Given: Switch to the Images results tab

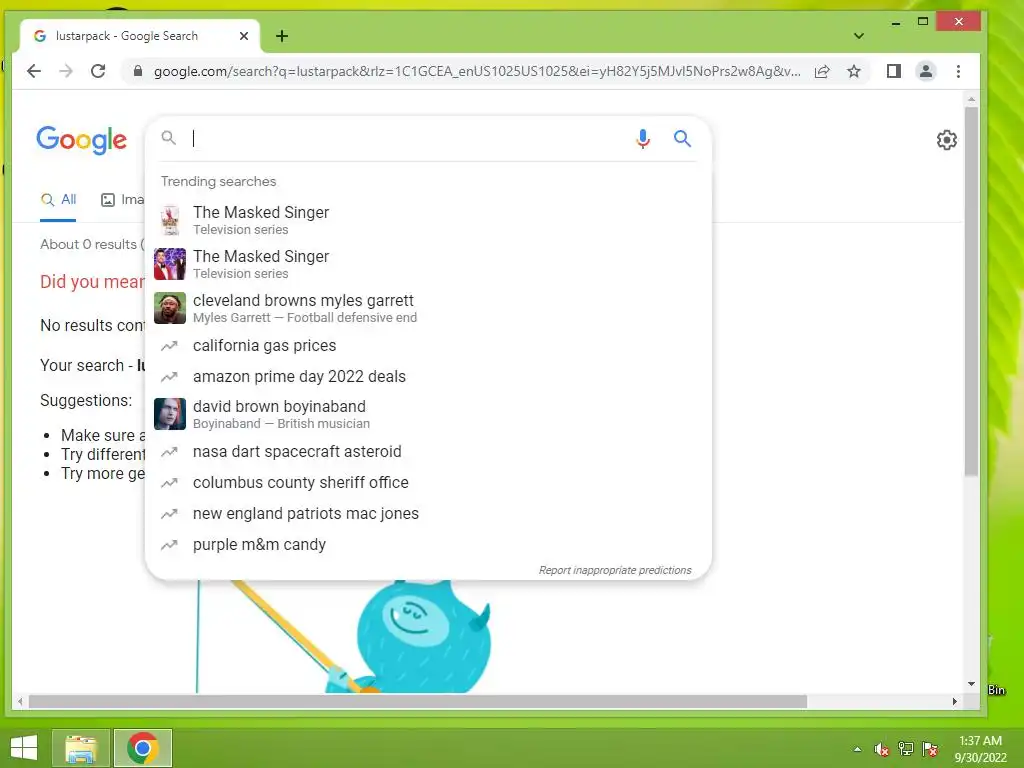Looking at the screenshot, I should 122,200.
